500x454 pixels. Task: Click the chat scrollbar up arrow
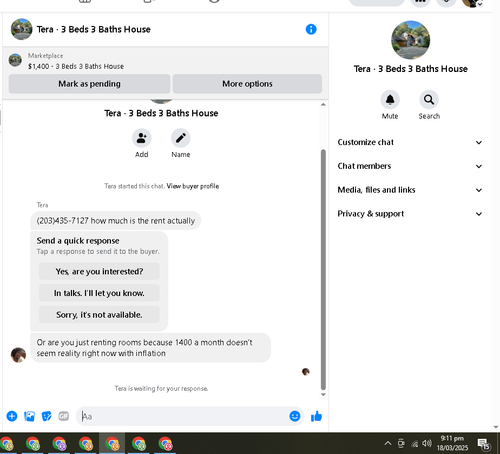pyautogui.click(x=323, y=105)
